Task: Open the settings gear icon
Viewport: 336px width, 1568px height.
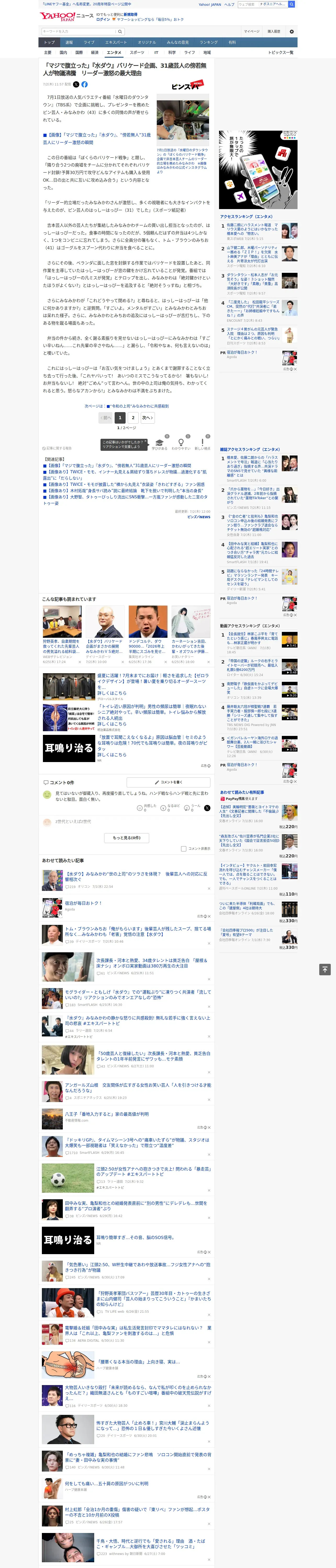Action: tap(292, 32)
